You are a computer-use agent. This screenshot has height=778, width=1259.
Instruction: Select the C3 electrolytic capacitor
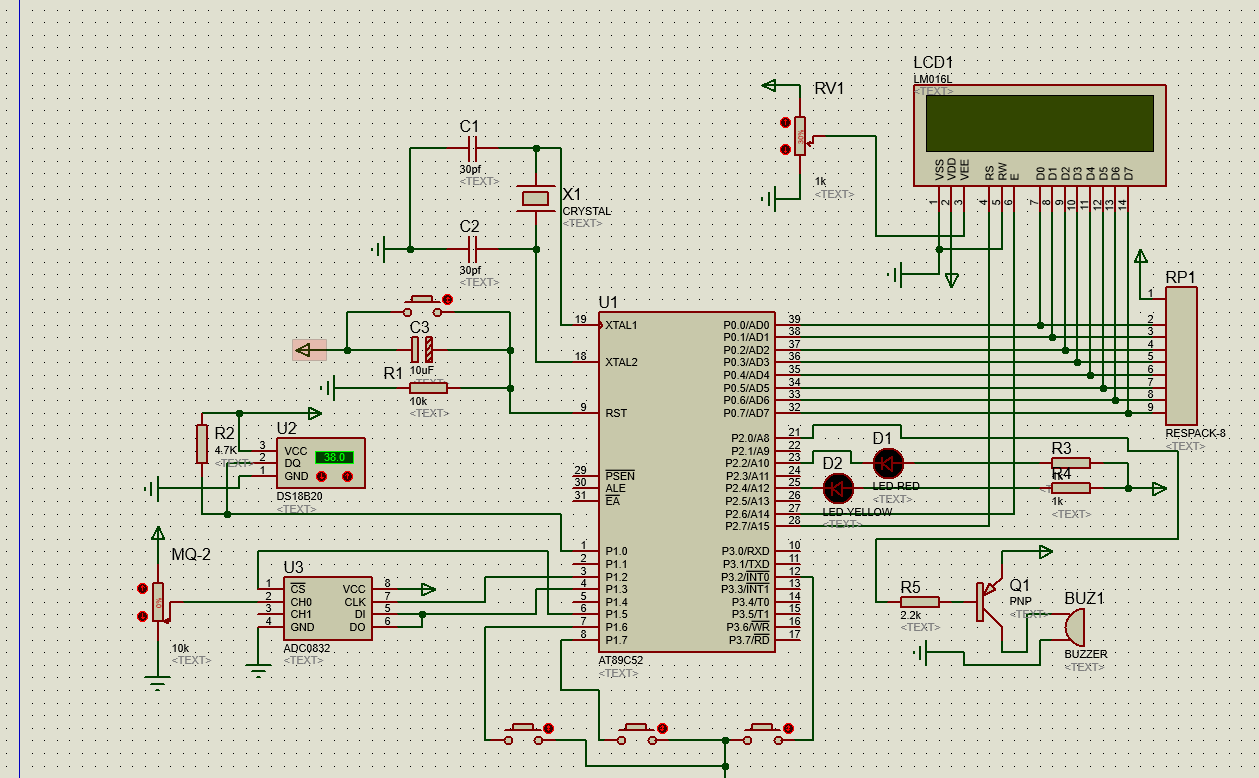point(422,349)
